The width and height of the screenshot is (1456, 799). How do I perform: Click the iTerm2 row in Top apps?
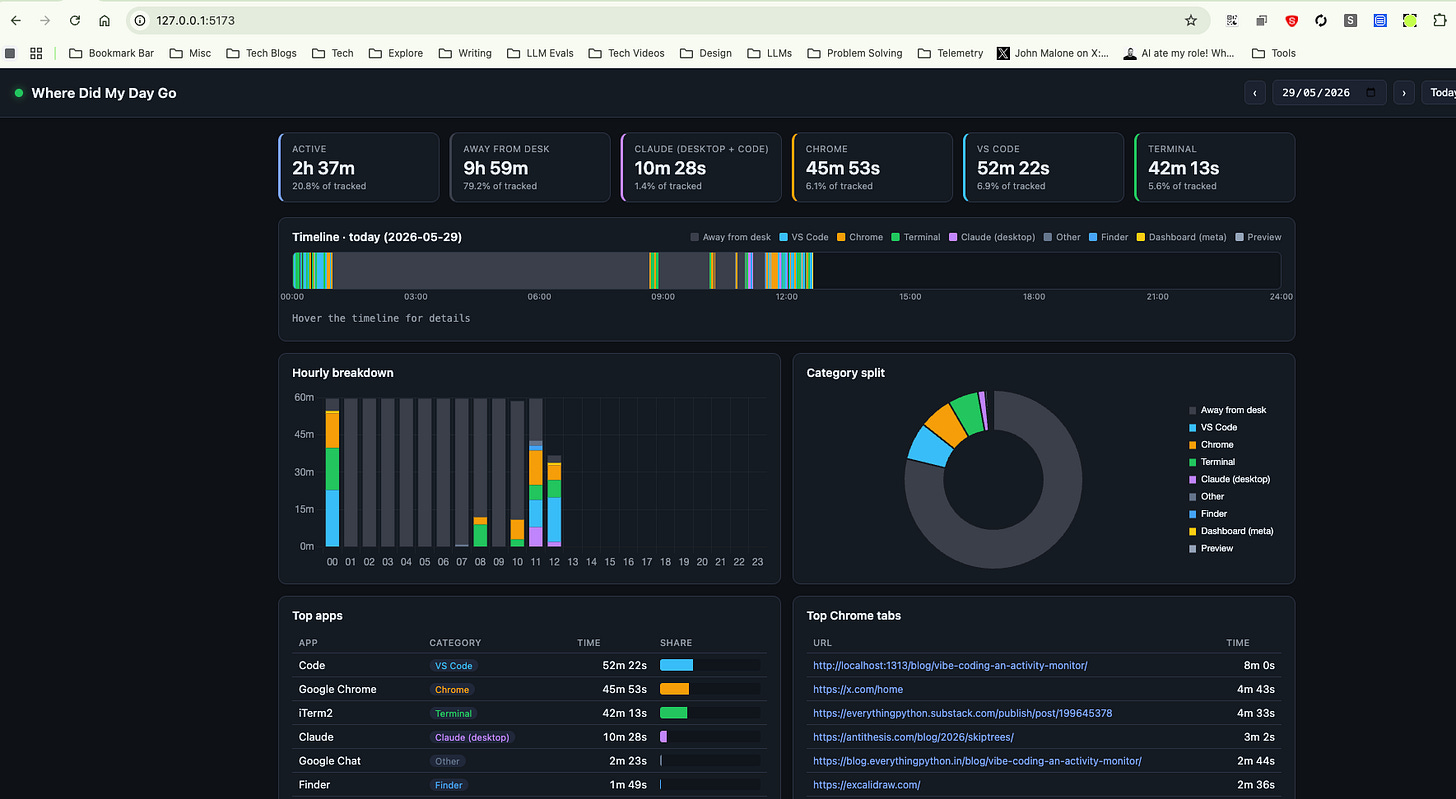pyautogui.click(x=530, y=713)
